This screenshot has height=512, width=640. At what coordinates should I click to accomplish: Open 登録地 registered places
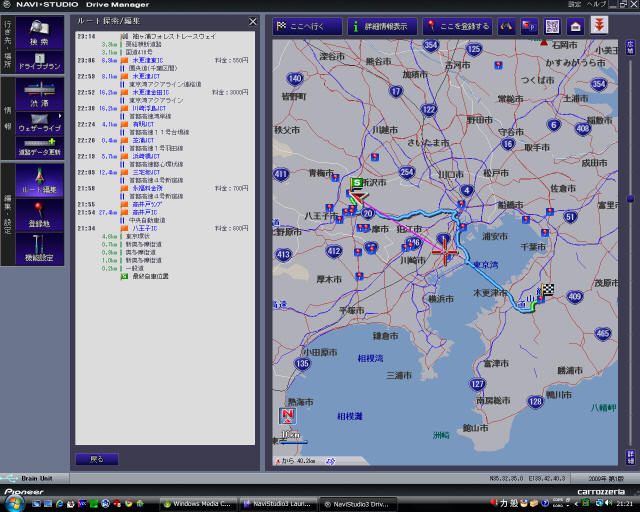(40, 215)
